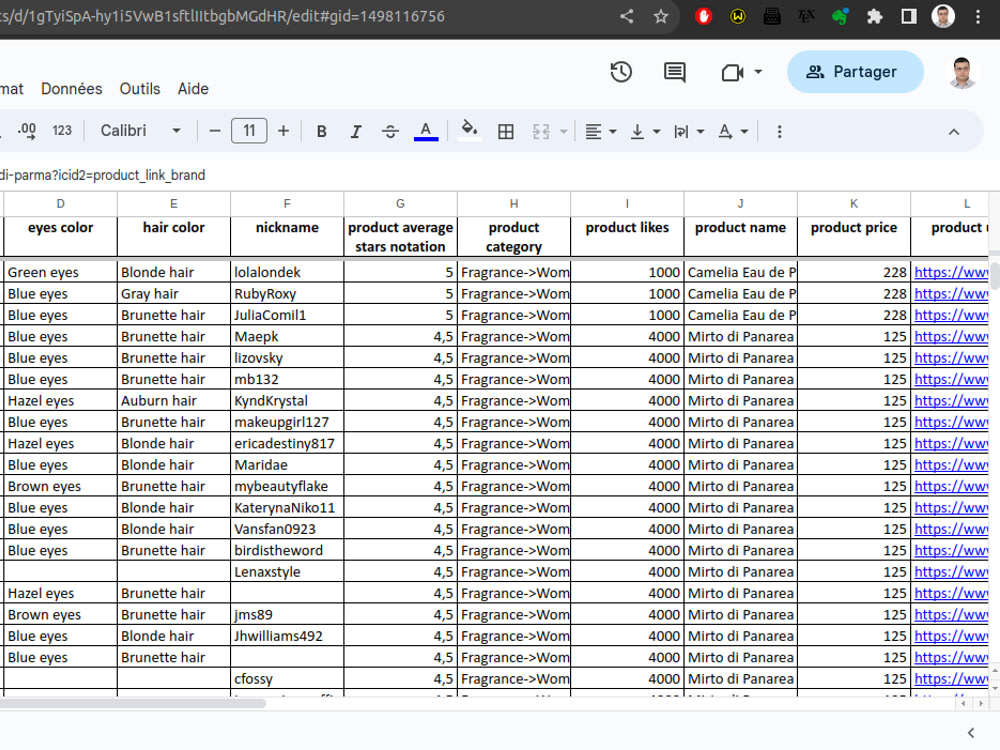Open the comments panel icon
Image resolution: width=1000 pixels, height=750 pixels.
coord(674,72)
